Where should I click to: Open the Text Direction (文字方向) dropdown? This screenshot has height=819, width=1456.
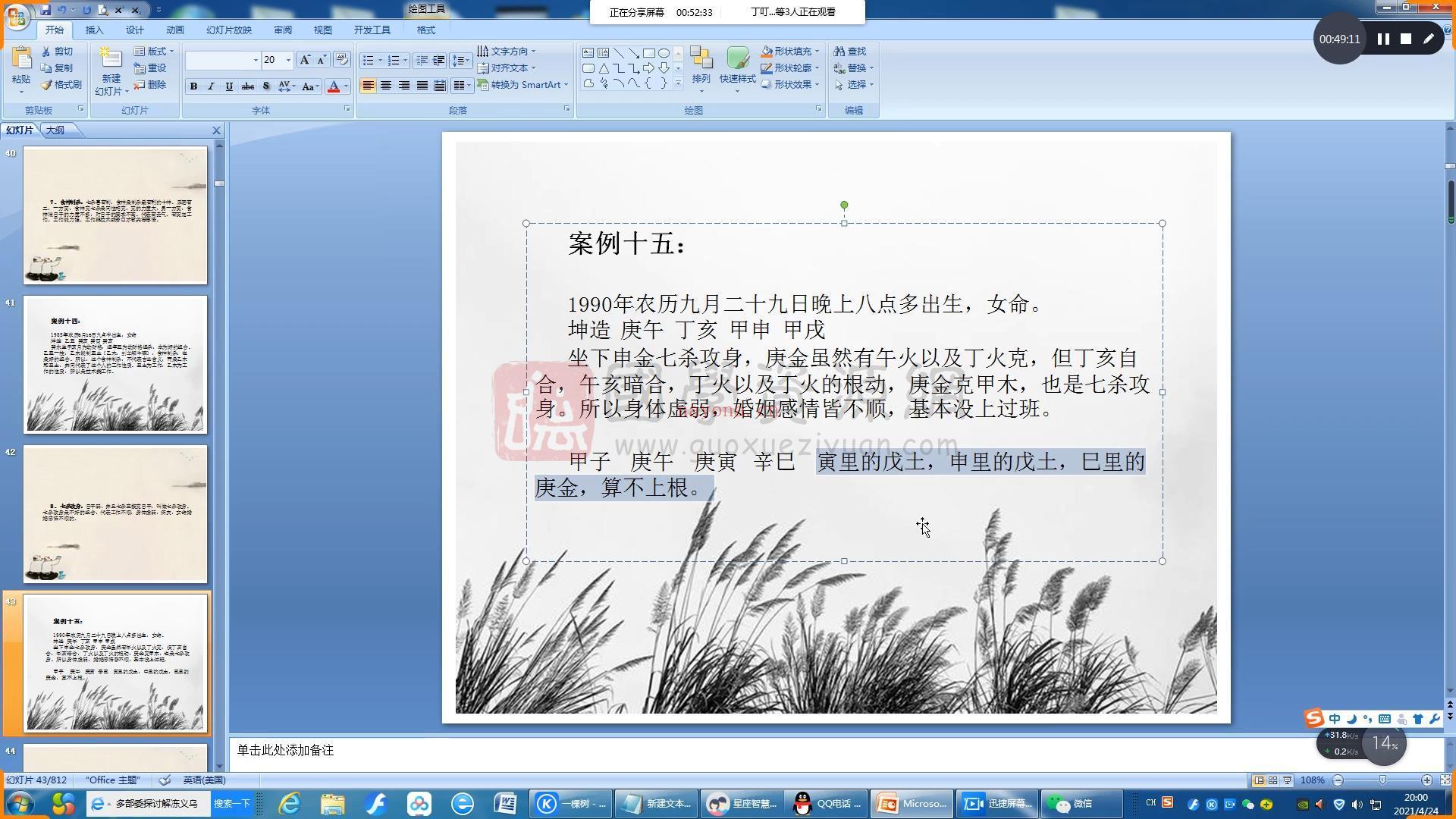point(507,51)
